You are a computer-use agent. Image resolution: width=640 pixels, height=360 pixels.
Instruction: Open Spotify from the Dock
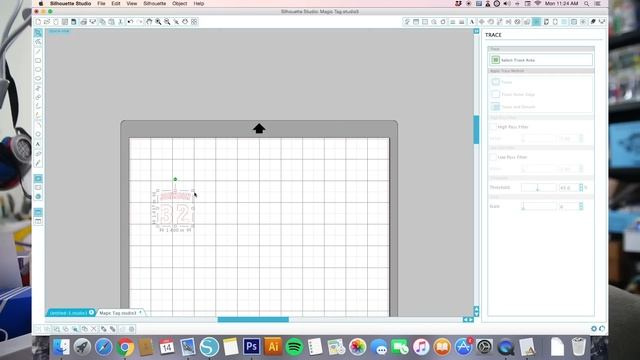tap(294, 347)
